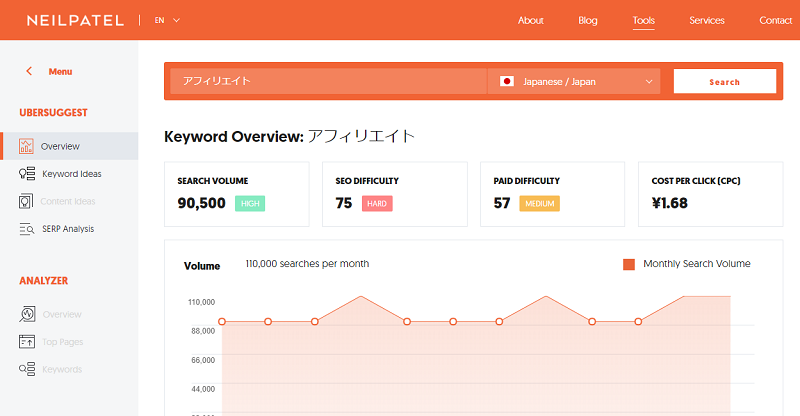Click the SEO DIFFICULTY card label

click(x=367, y=181)
